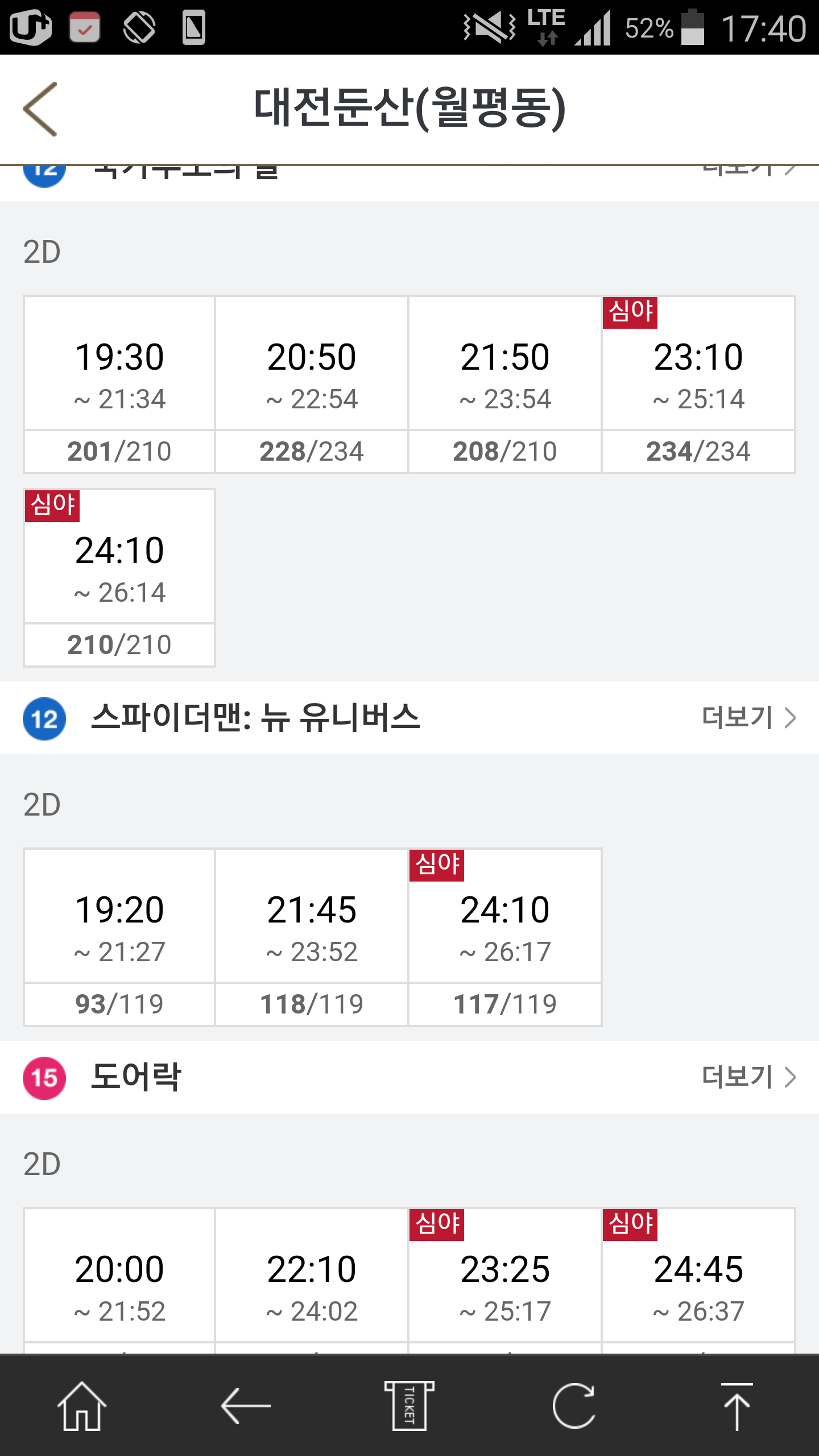Expand 더보기 for 스파이더맨: 뉴 유니버스

(748, 718)
